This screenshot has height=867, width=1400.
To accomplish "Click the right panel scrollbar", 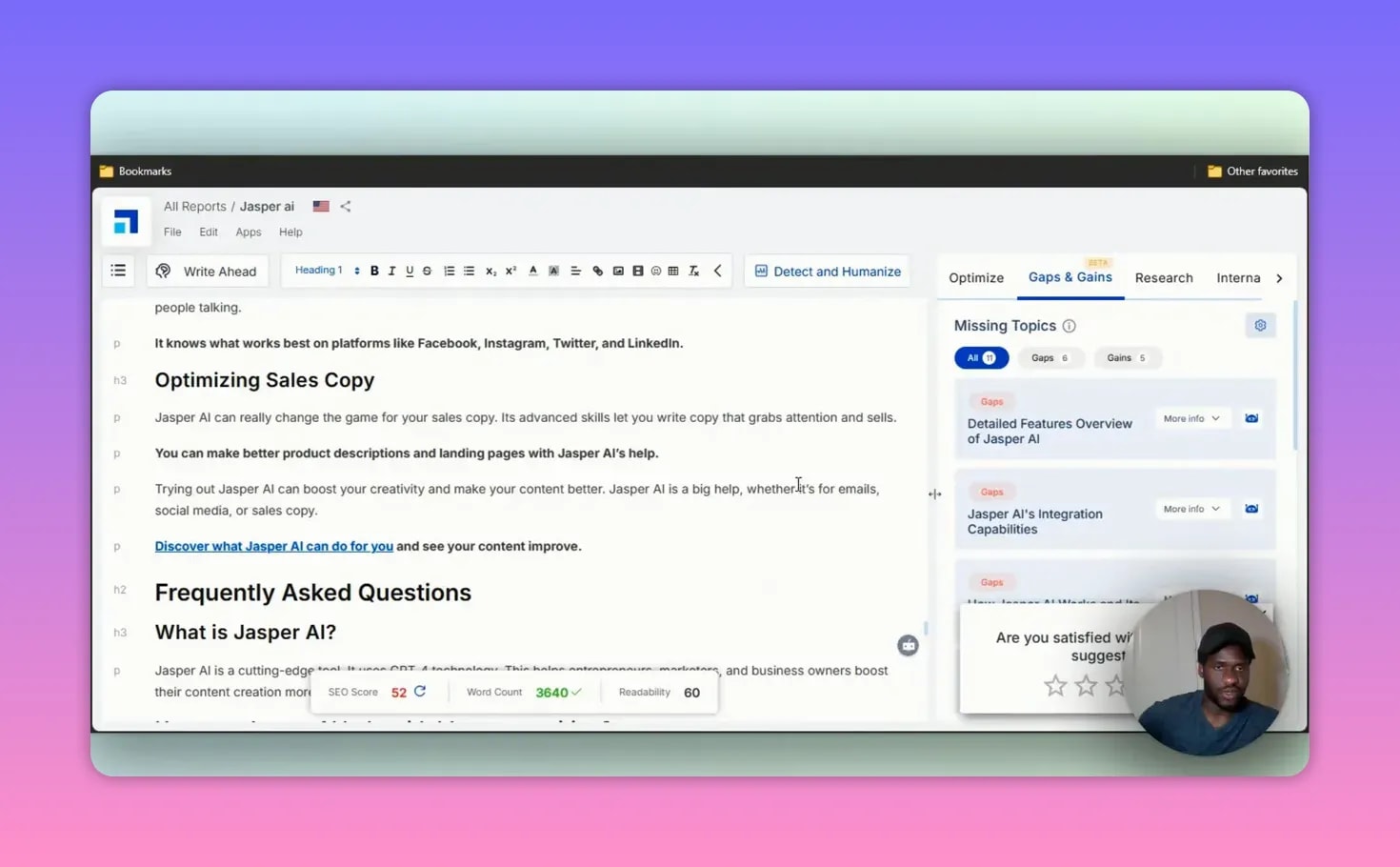I will click(x=1294, y=376).
